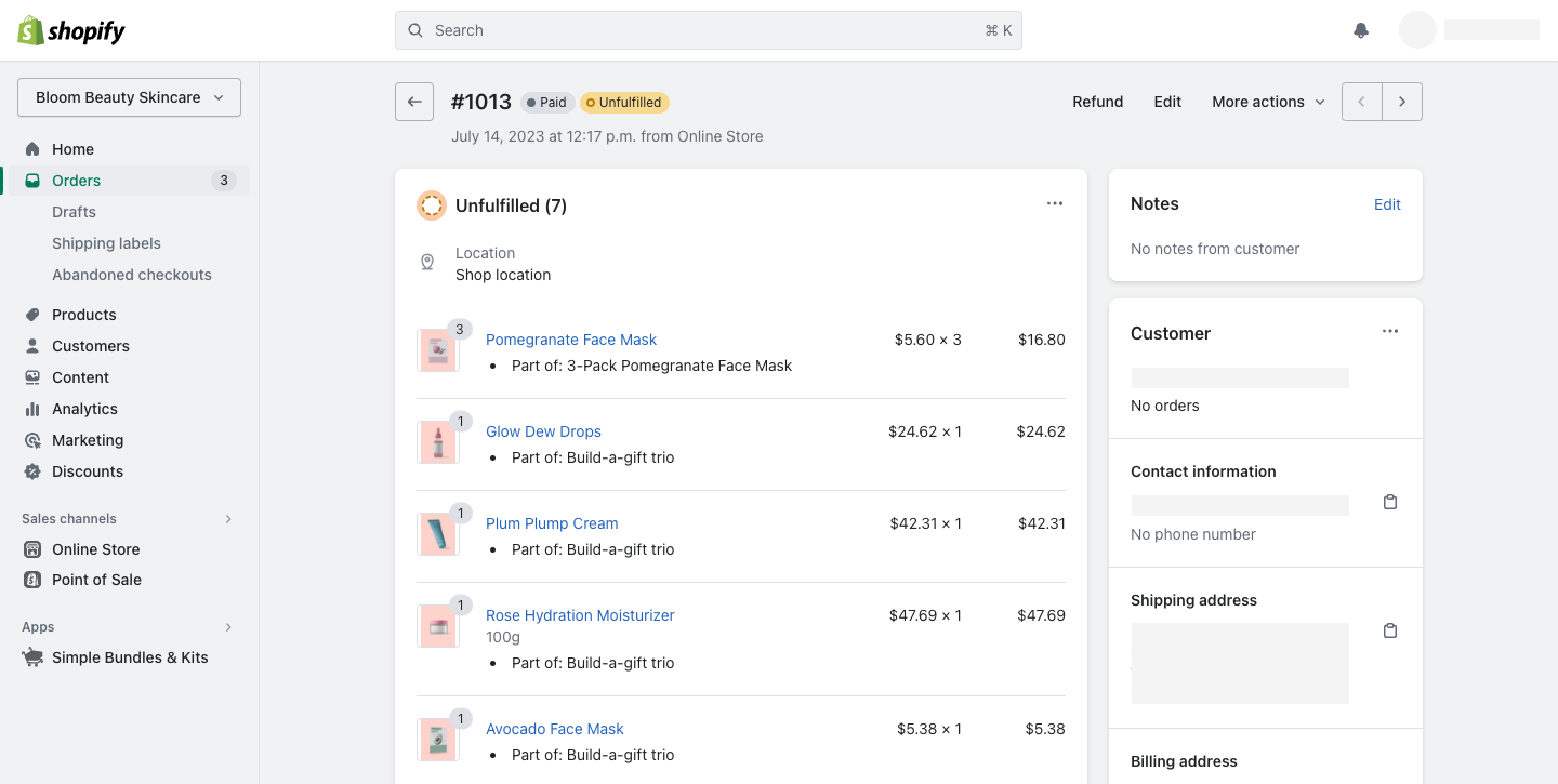Image resolution: width=1558 pixels, height=784 pixels.
Task: Click the Refund button
Action: [1098, 102]
